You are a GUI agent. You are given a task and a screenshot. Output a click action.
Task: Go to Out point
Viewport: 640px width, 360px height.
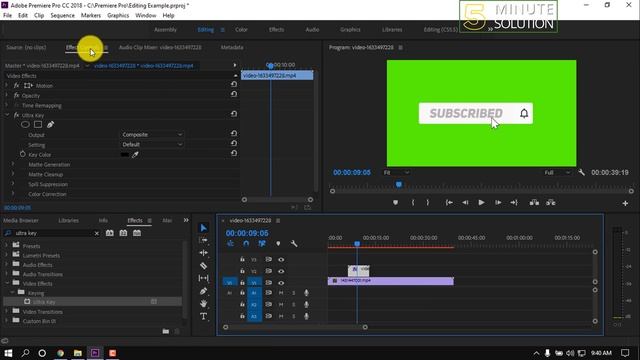(x=514, y=202)
